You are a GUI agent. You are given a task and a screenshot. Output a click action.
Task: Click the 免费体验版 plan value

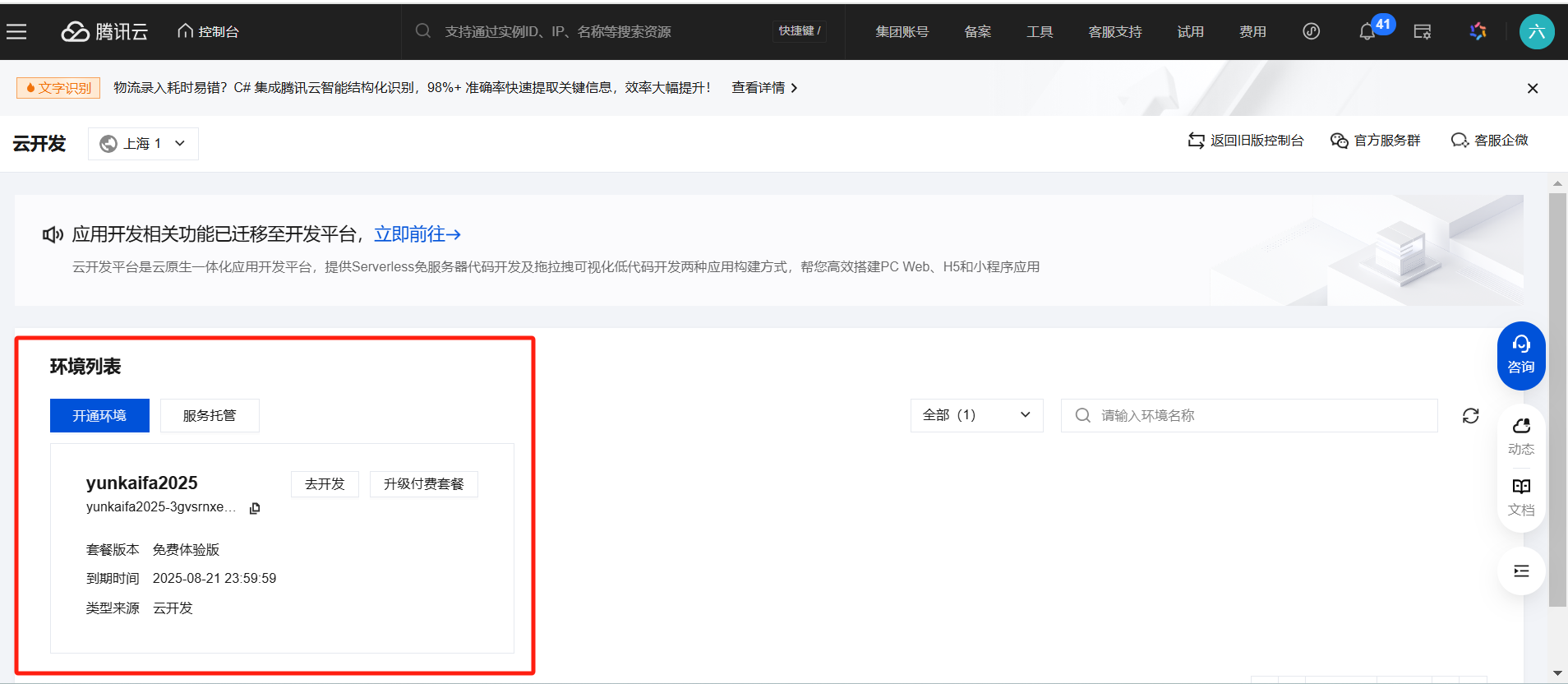click(x=187, y=550)
